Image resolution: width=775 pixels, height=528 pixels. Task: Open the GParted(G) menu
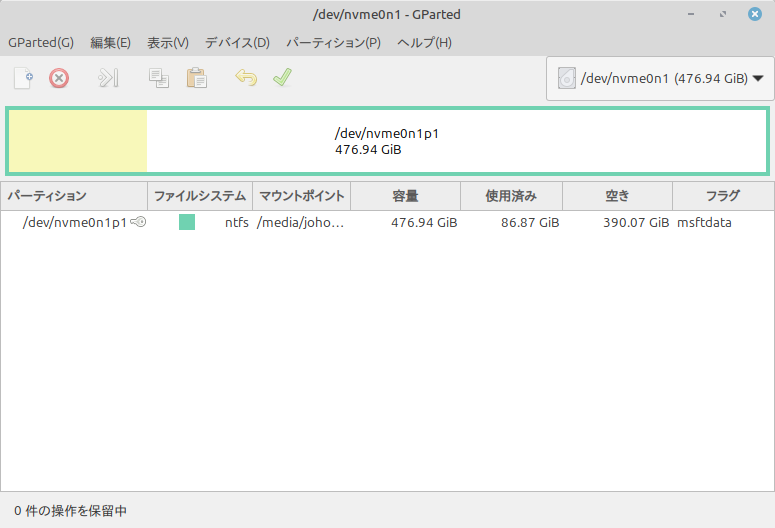(41, 43)
